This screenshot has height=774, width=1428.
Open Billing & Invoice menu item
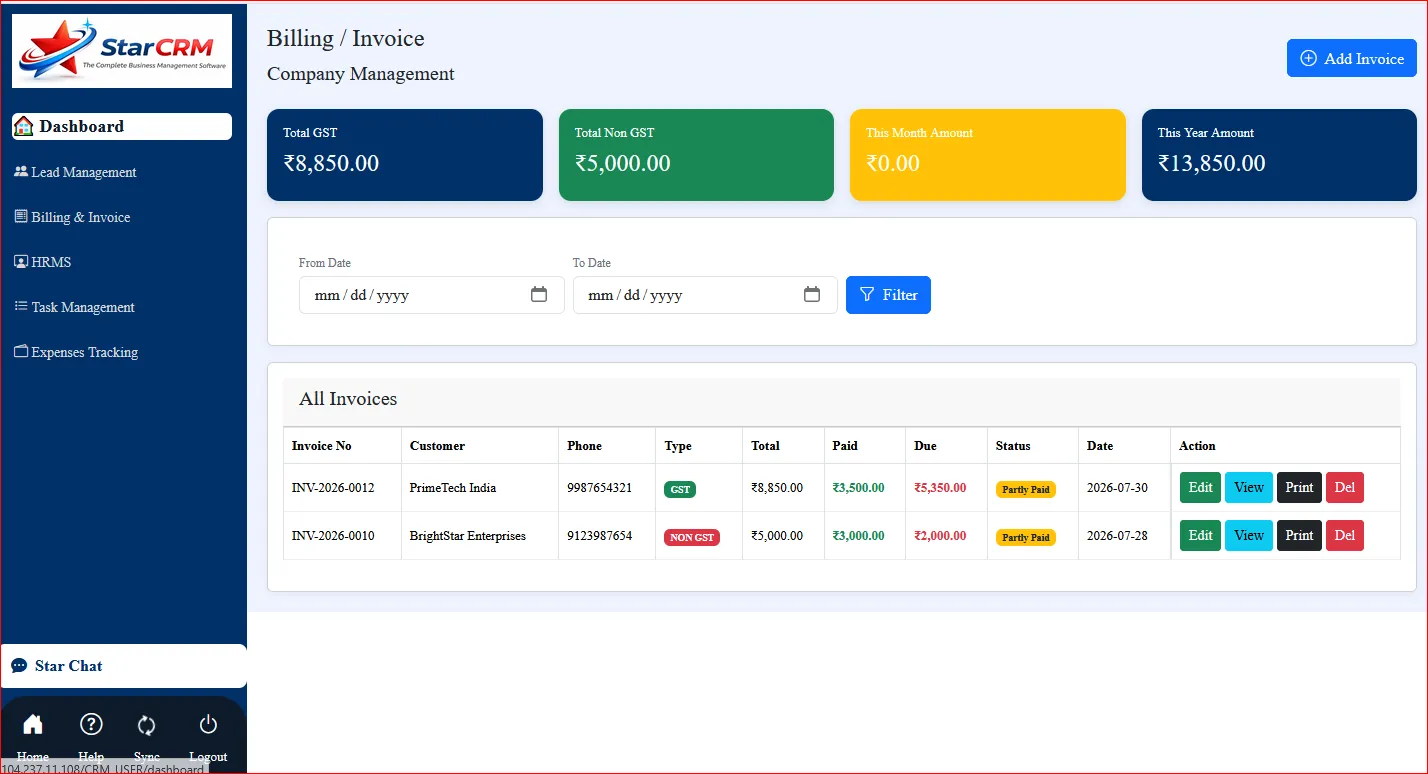73,217
